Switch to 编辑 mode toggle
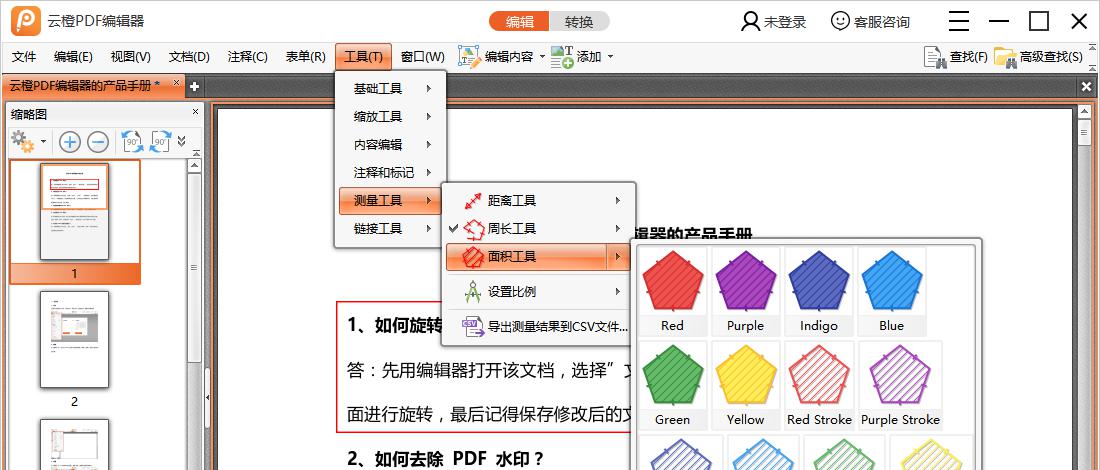 click(x=519, y=22)
